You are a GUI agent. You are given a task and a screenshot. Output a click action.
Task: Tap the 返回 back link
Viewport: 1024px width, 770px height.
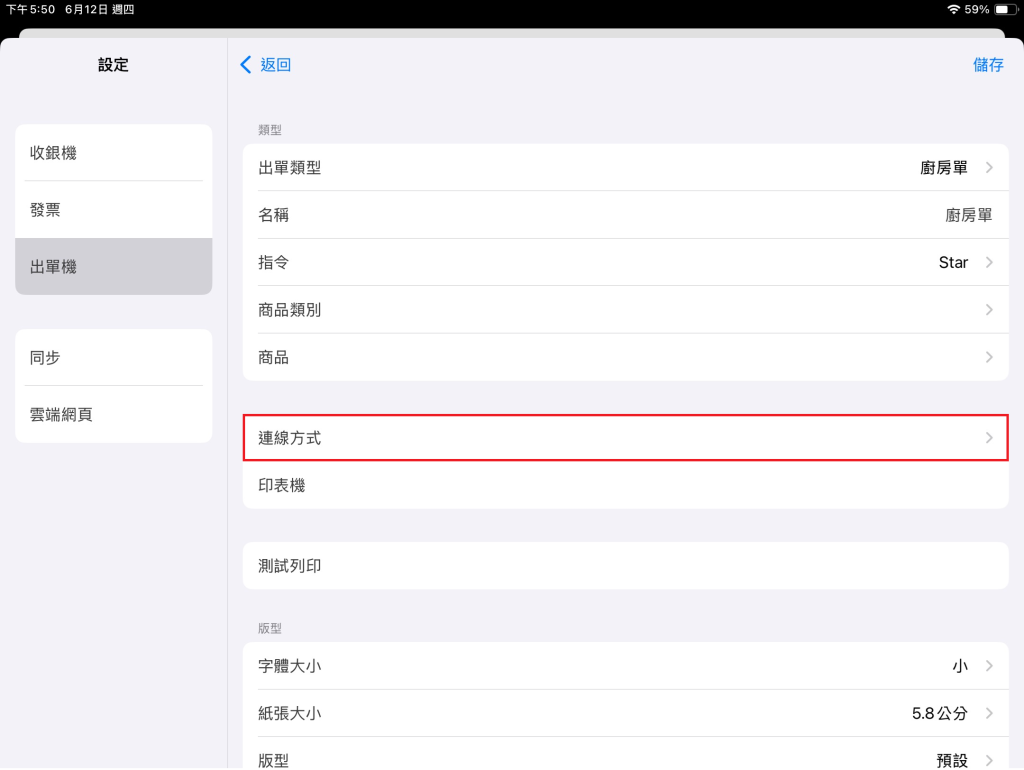[275, 65]
